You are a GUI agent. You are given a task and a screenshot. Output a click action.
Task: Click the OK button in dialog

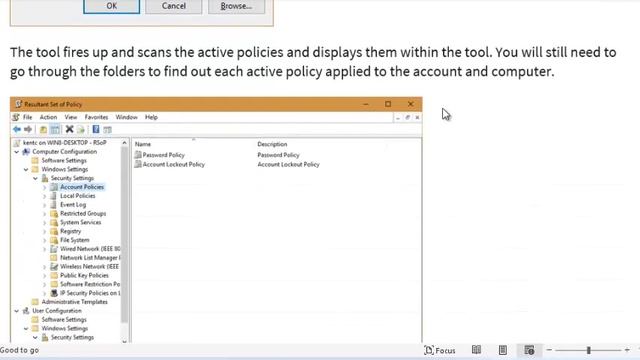(x=111, y=6)
